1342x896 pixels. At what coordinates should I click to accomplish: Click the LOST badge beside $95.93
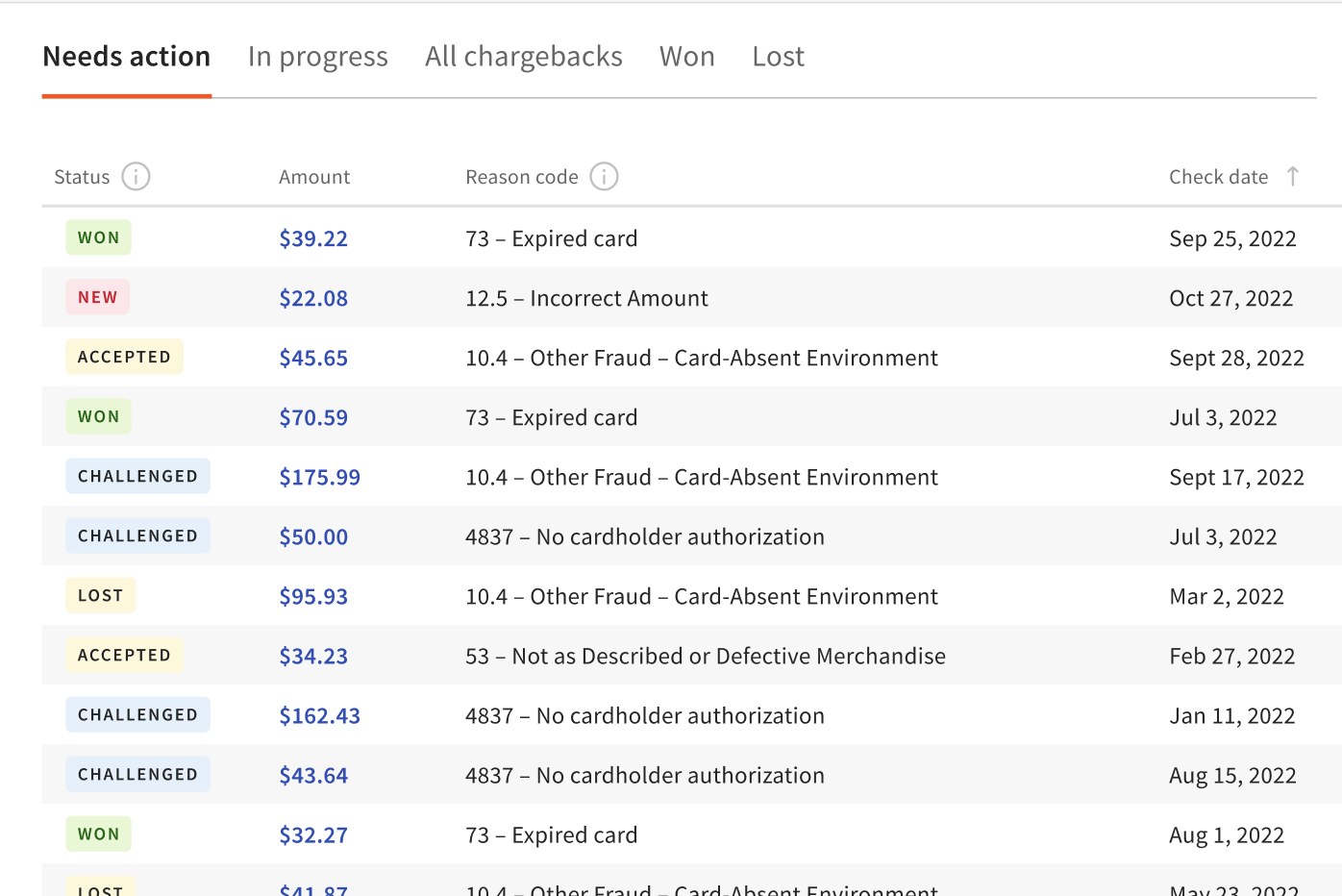100,595
